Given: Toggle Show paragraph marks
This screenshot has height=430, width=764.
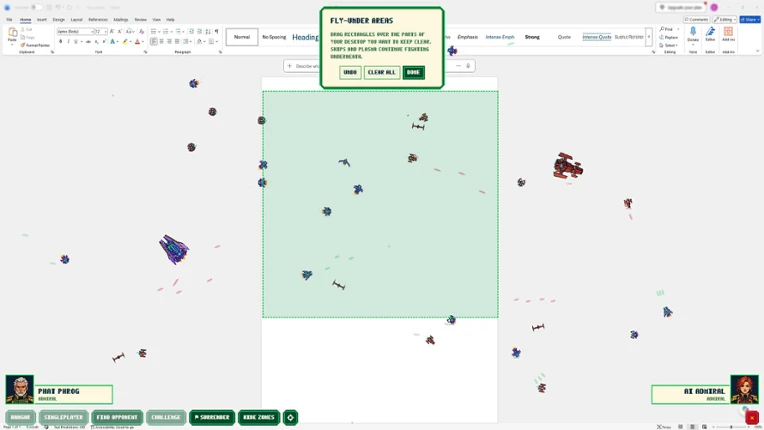Looking at the screenshot, I should [217, 31].
